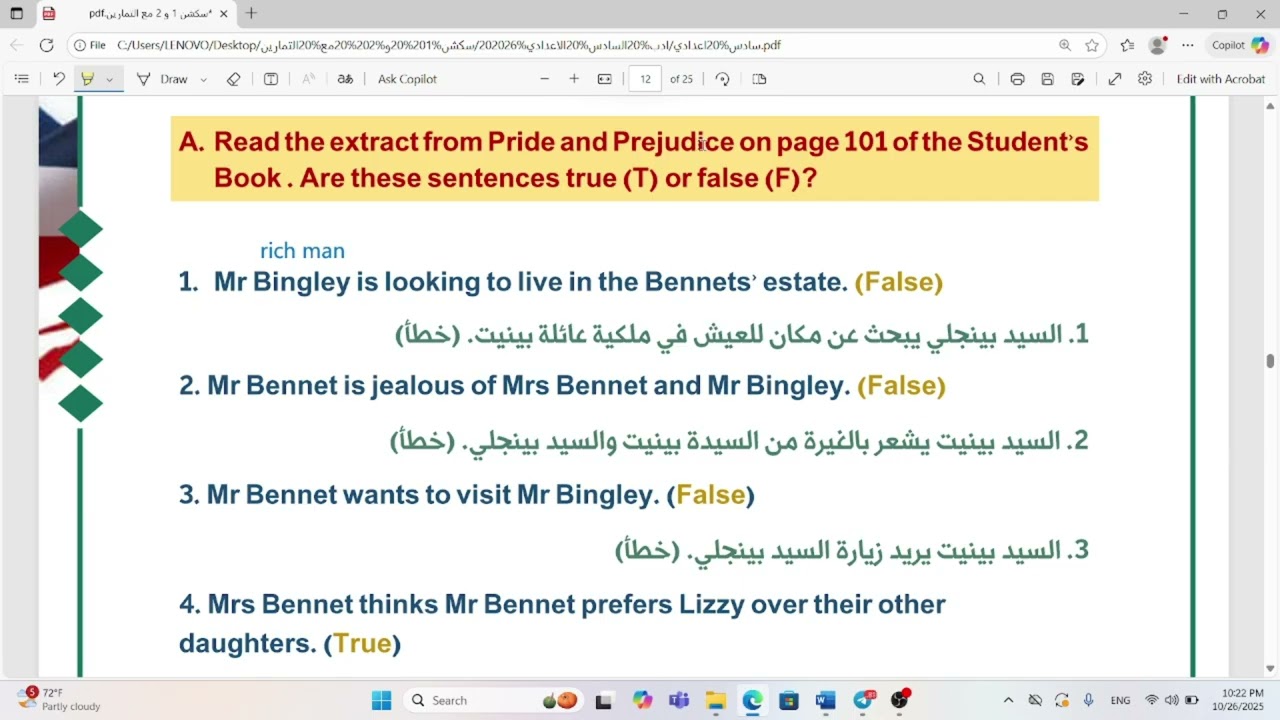Print the PDF document
Image resolution: width=1280 pixels, height=720 pixels.
pyautogui.click(x=1017, y=79)
